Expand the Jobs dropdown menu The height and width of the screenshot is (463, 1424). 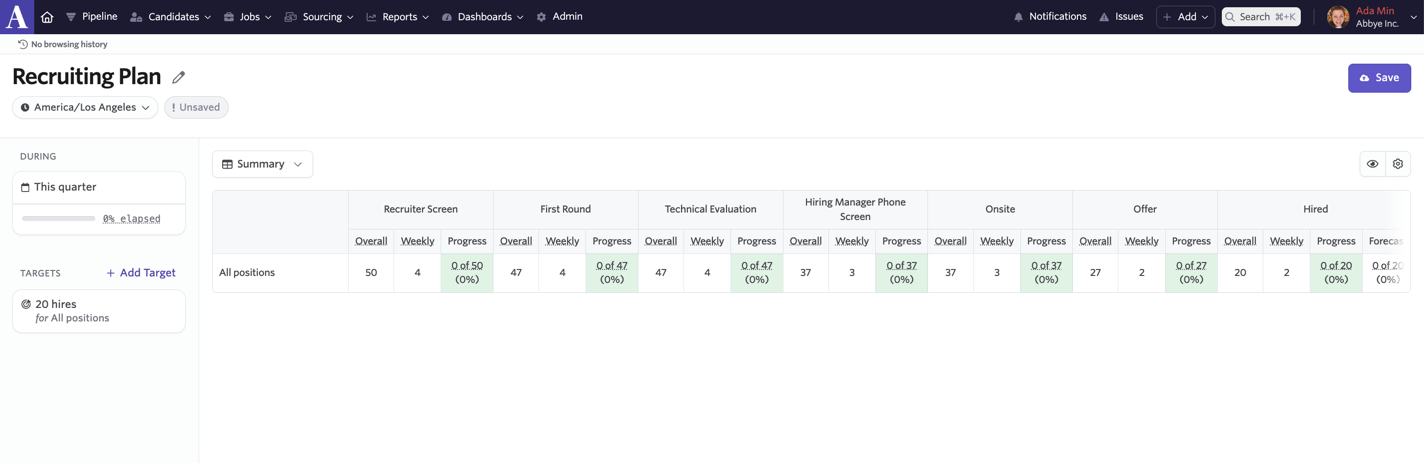coord(247,17)
